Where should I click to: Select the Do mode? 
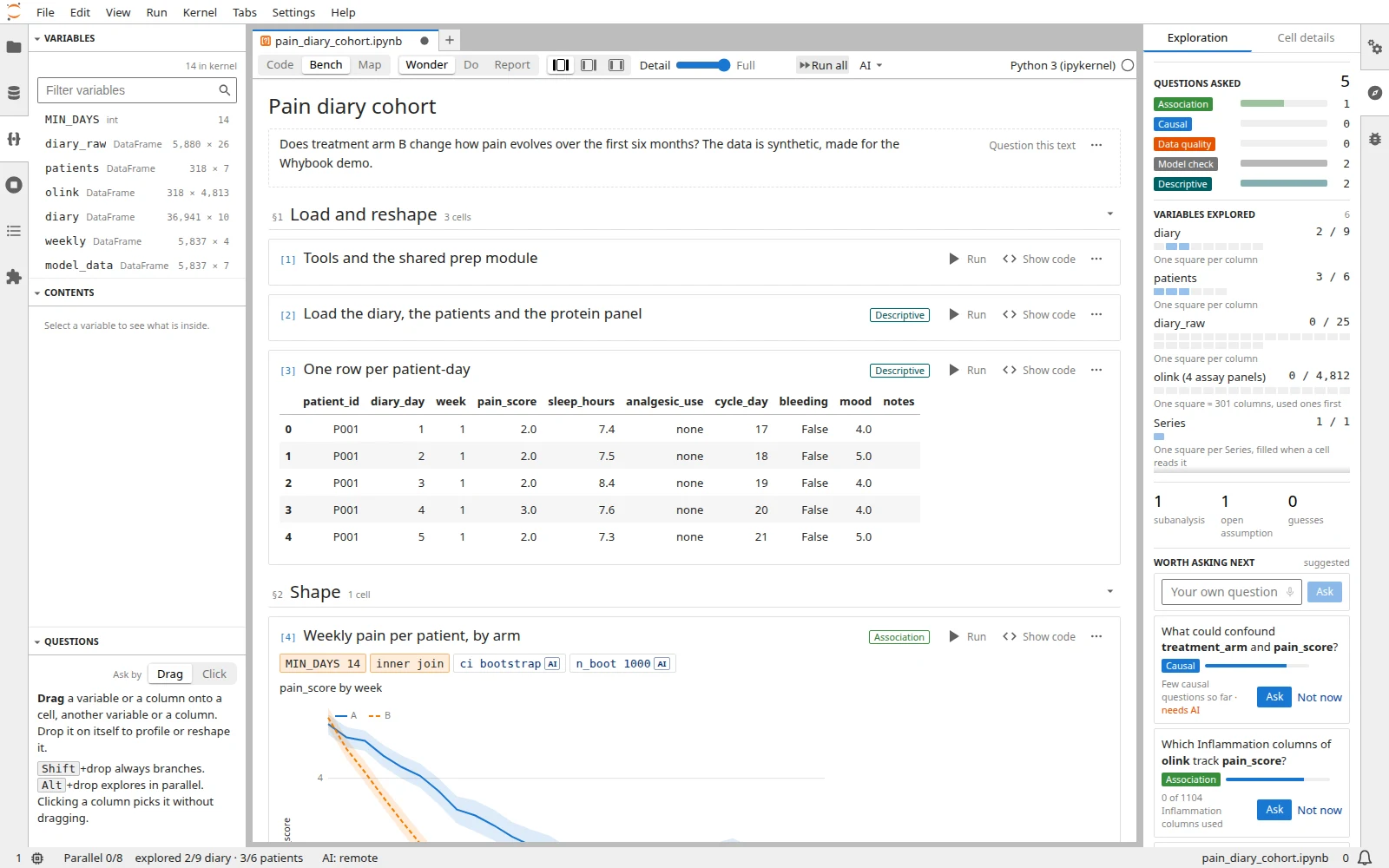point(471,65)
